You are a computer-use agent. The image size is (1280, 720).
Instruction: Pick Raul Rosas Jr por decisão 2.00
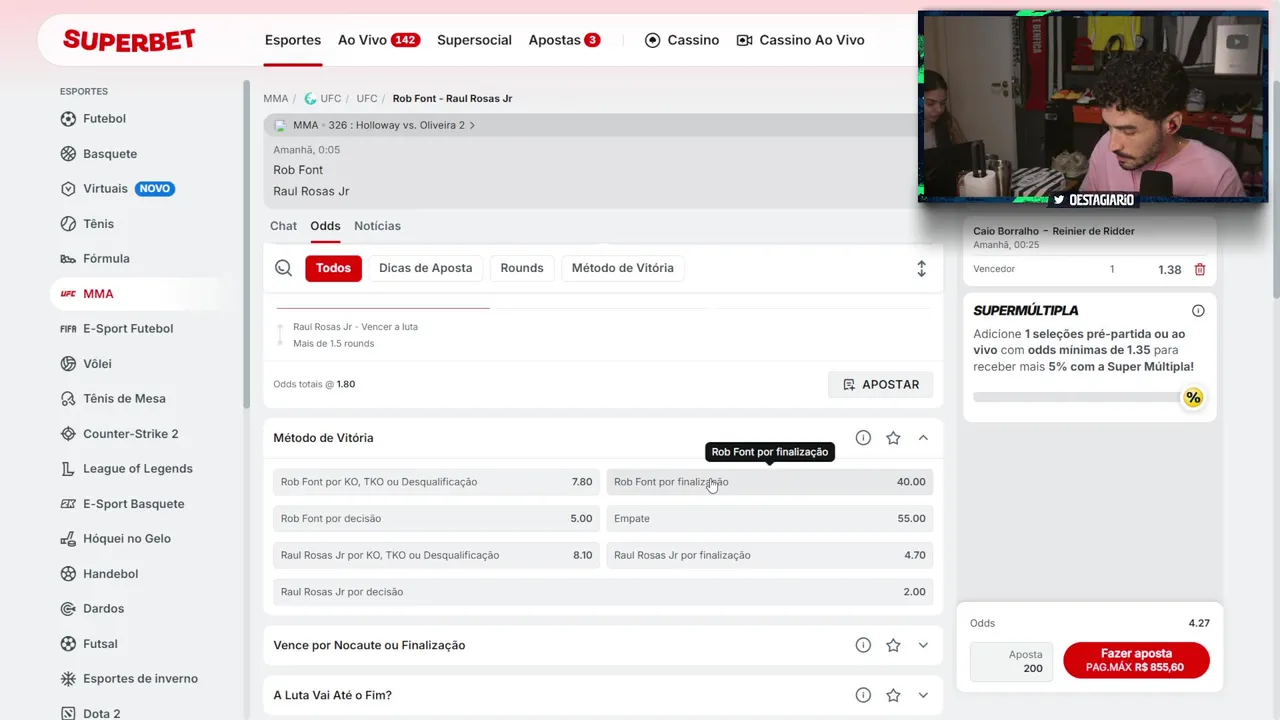(603, 592)
